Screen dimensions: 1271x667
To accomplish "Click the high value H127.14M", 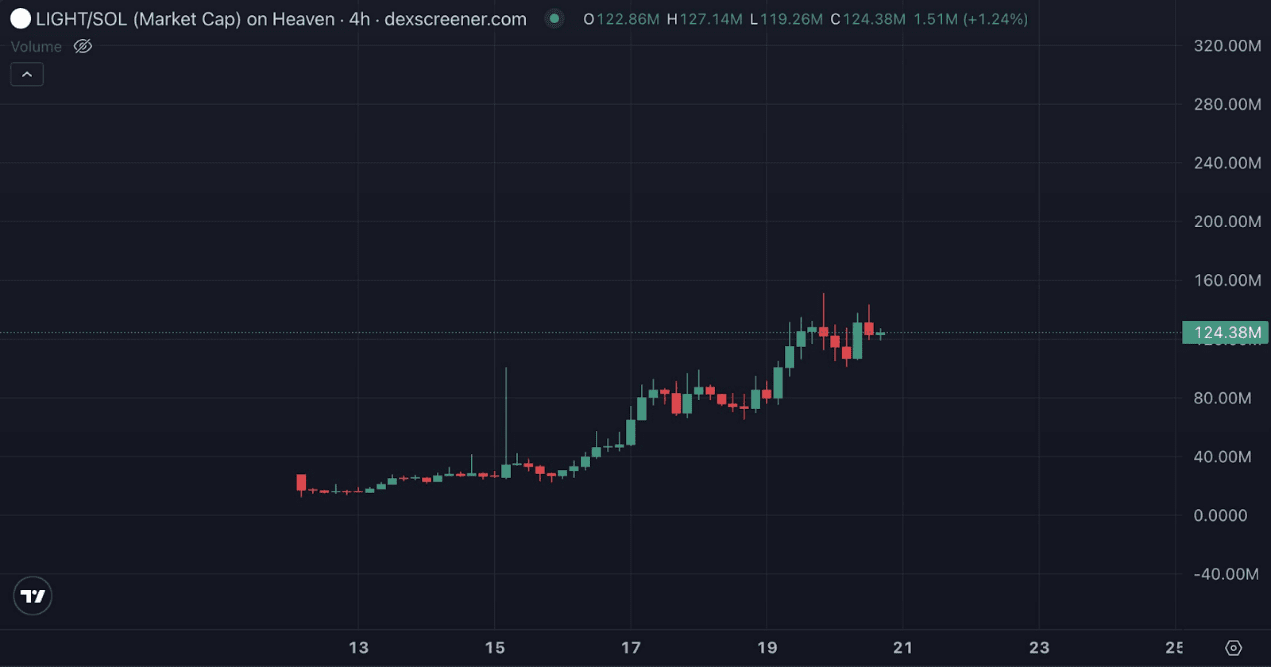I will (706, 19).
